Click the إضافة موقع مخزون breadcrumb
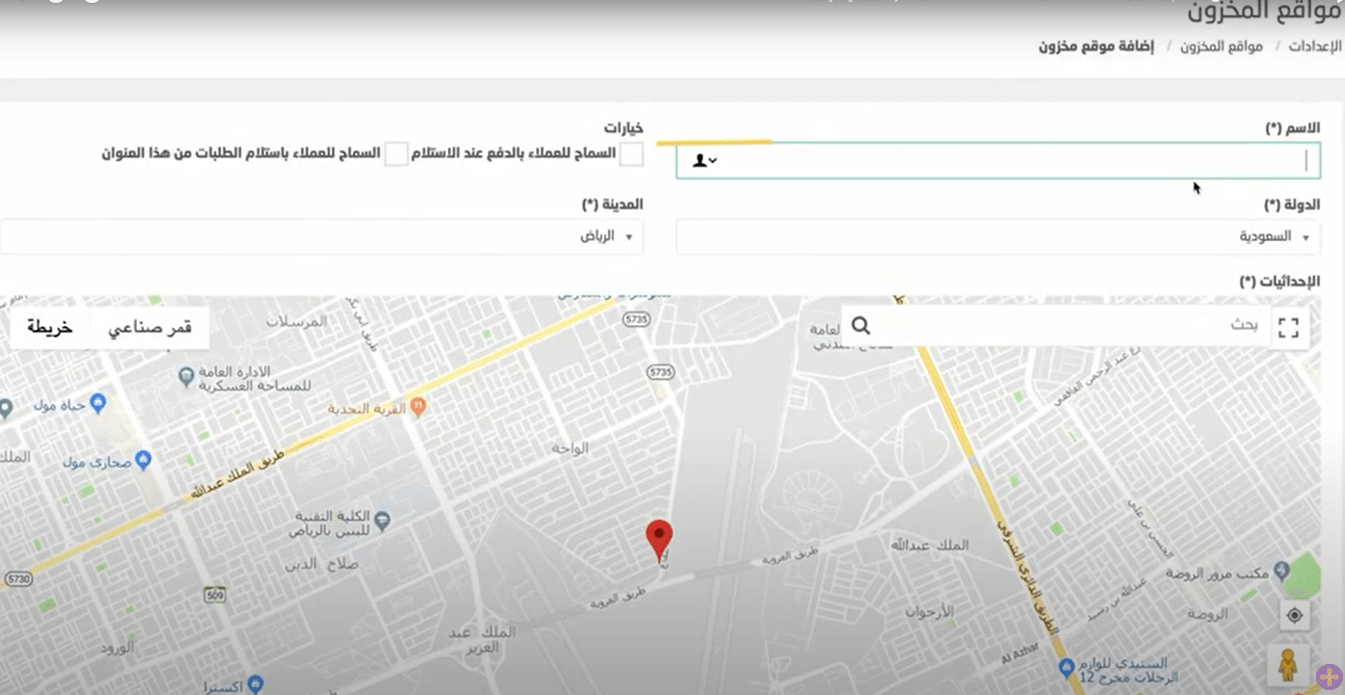Viewport: 1345px width, 695px height. point(1096,47)
